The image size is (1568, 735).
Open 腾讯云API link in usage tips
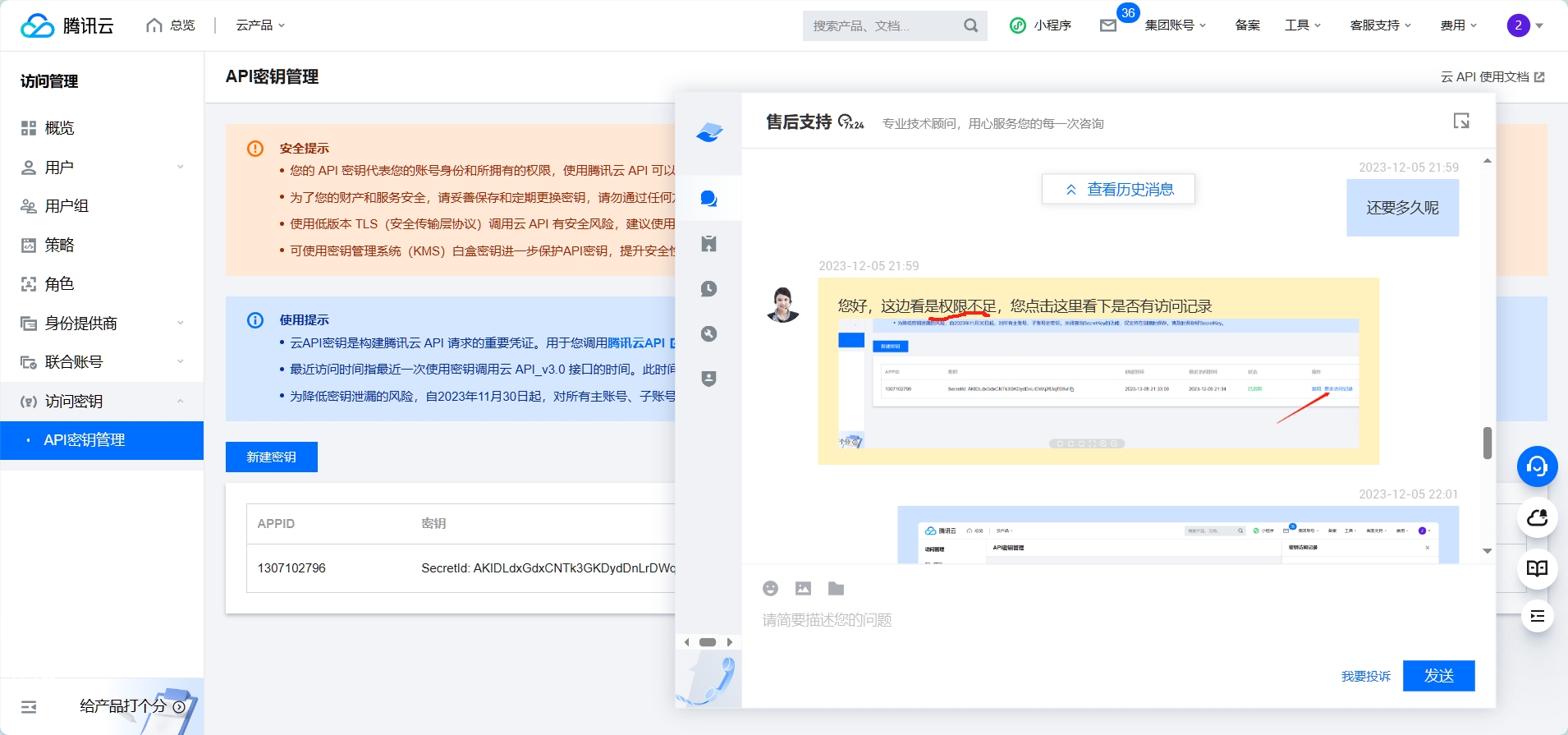[636, 343]
